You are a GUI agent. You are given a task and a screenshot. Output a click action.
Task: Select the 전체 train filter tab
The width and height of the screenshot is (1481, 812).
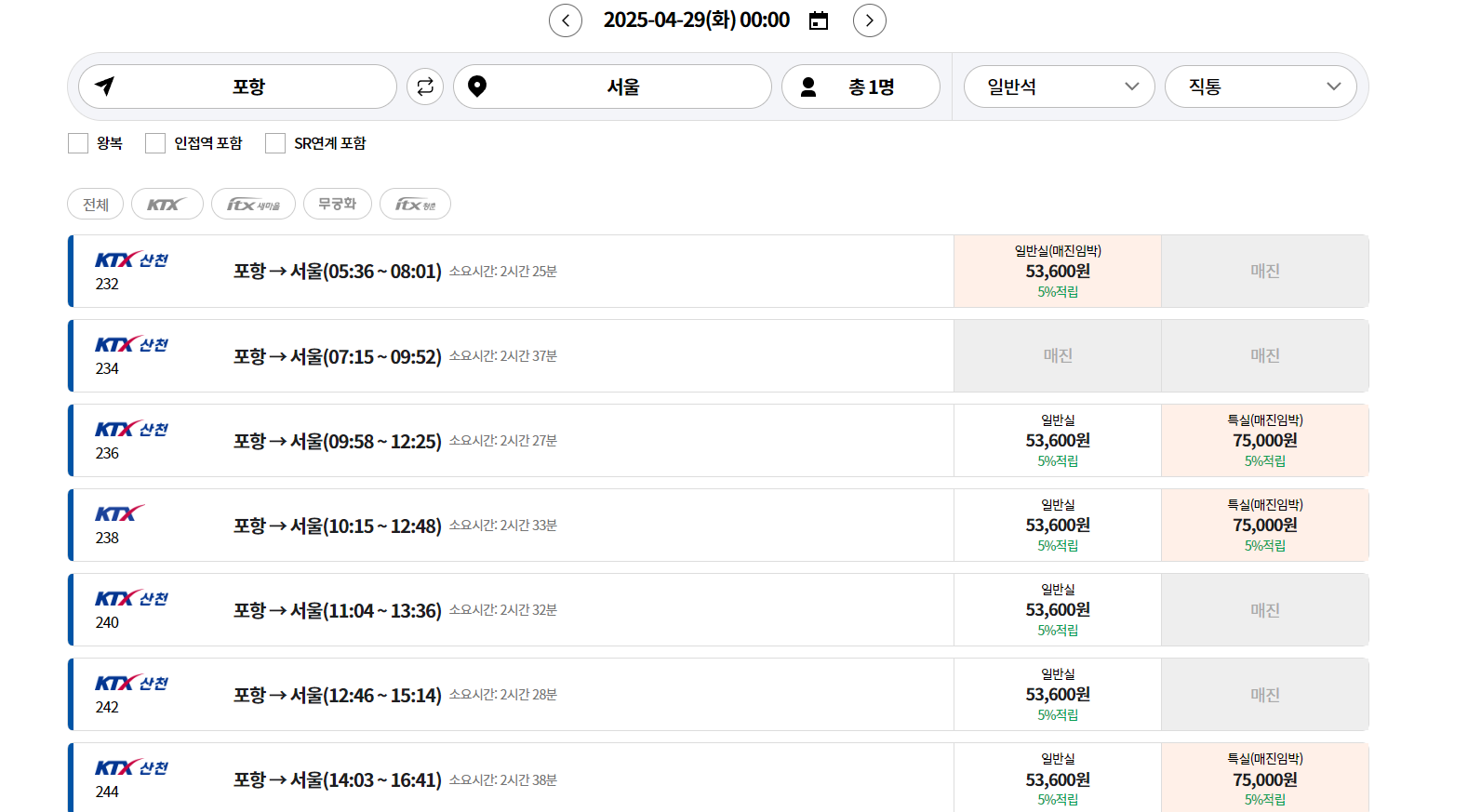coord(95,204)
